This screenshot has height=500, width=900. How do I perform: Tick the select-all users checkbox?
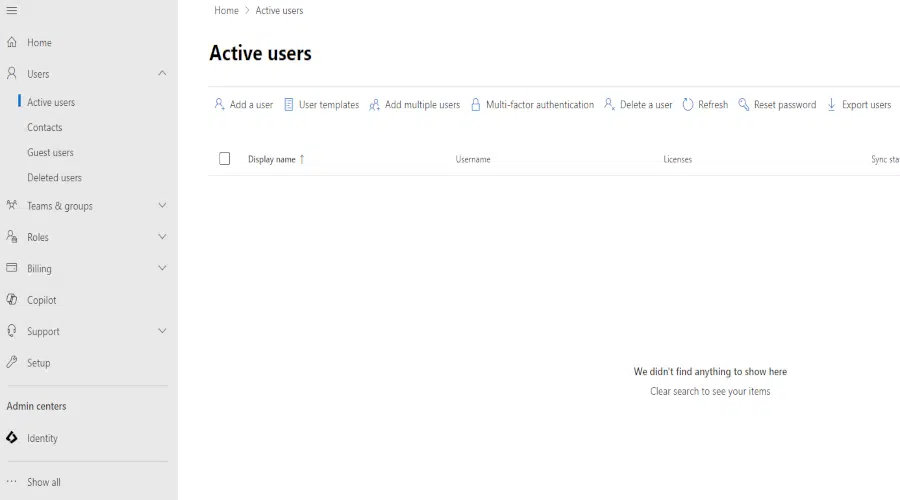tap(224, 159)
